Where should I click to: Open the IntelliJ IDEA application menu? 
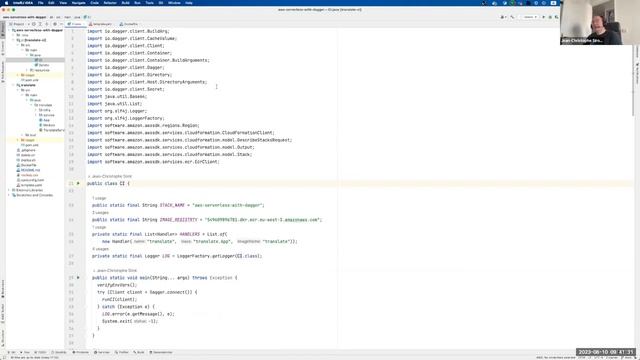click(x=23, y=3)
